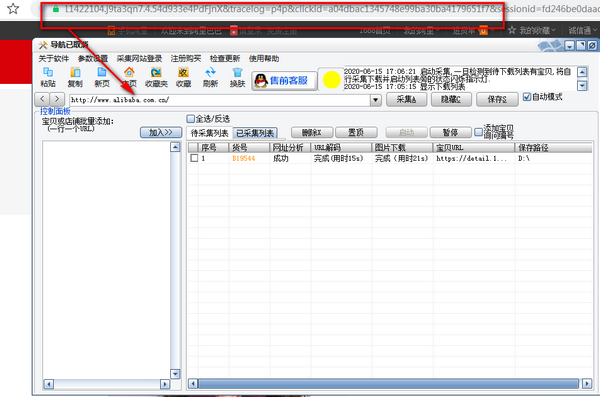Click the 收藏 bookmark icon
Viewport: 600px width, 397px height.
pos(183,77)
